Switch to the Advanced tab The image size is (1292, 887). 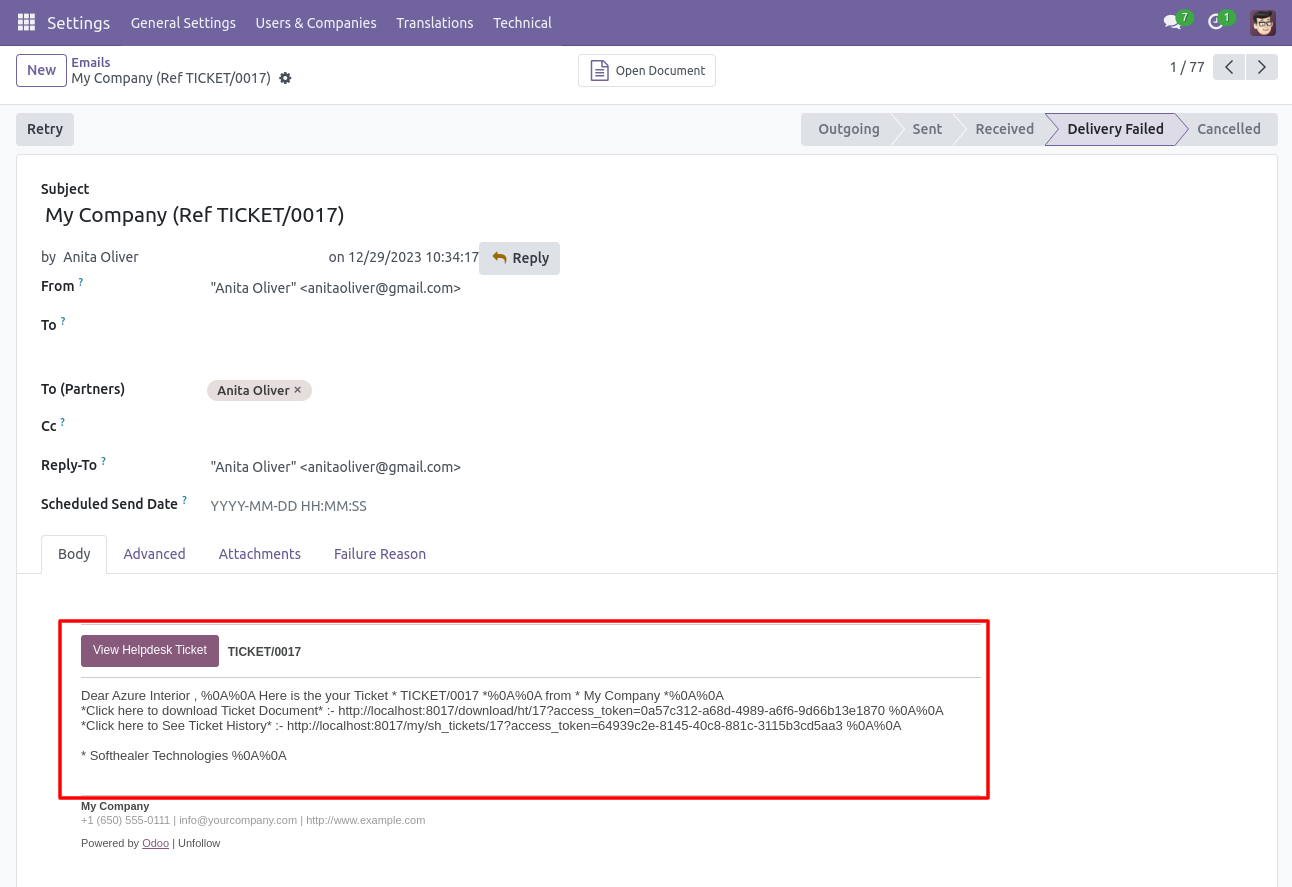click(x=154, y=554)
